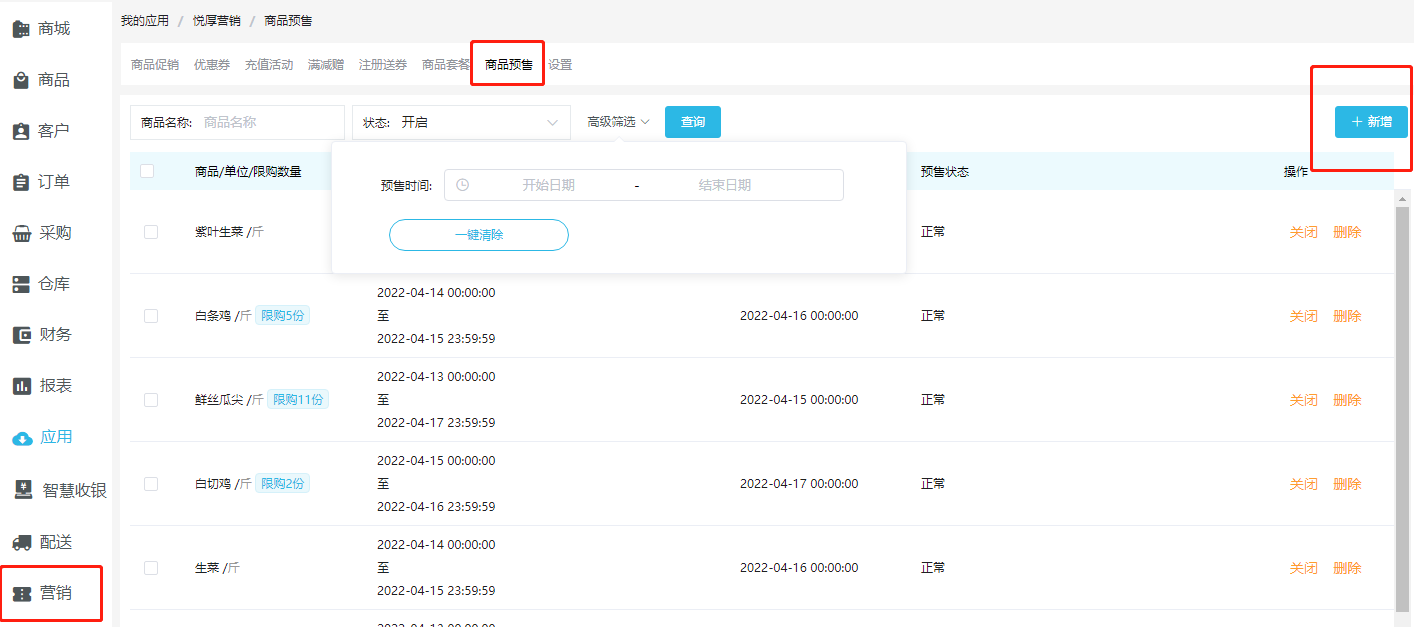
Task: Click the 我的应用 breadcrumb link
Action: click(x=145, y=20)
